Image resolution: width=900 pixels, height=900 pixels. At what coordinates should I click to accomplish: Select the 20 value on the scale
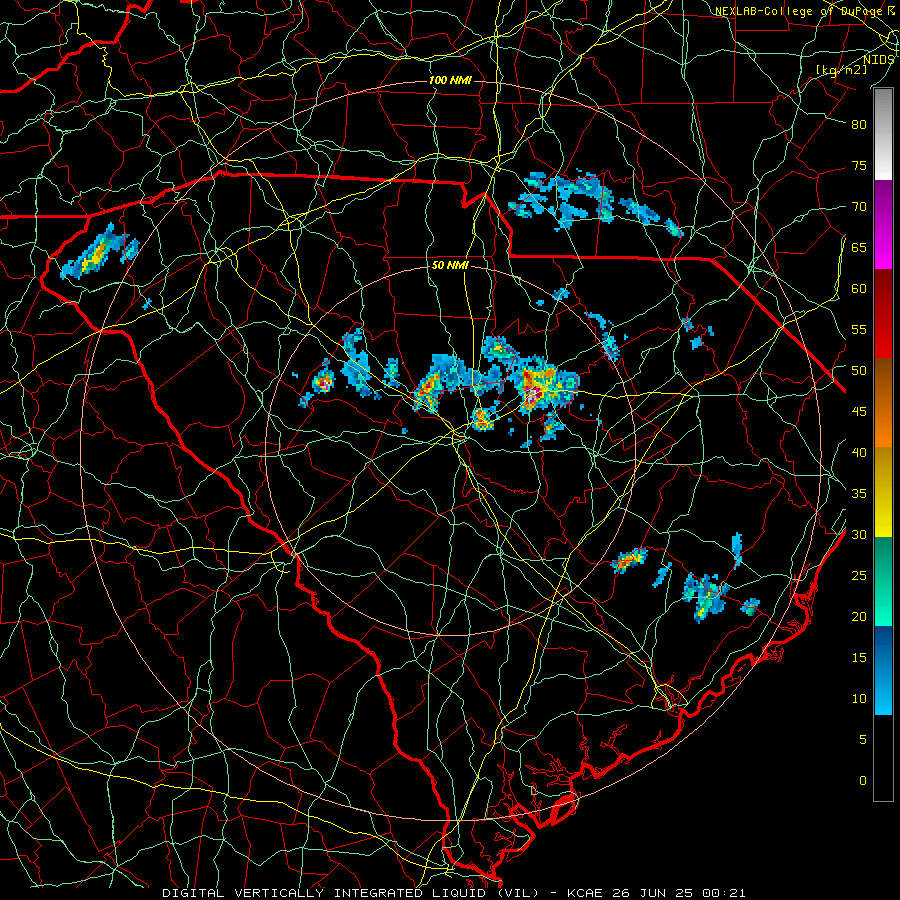coord(859,617)
